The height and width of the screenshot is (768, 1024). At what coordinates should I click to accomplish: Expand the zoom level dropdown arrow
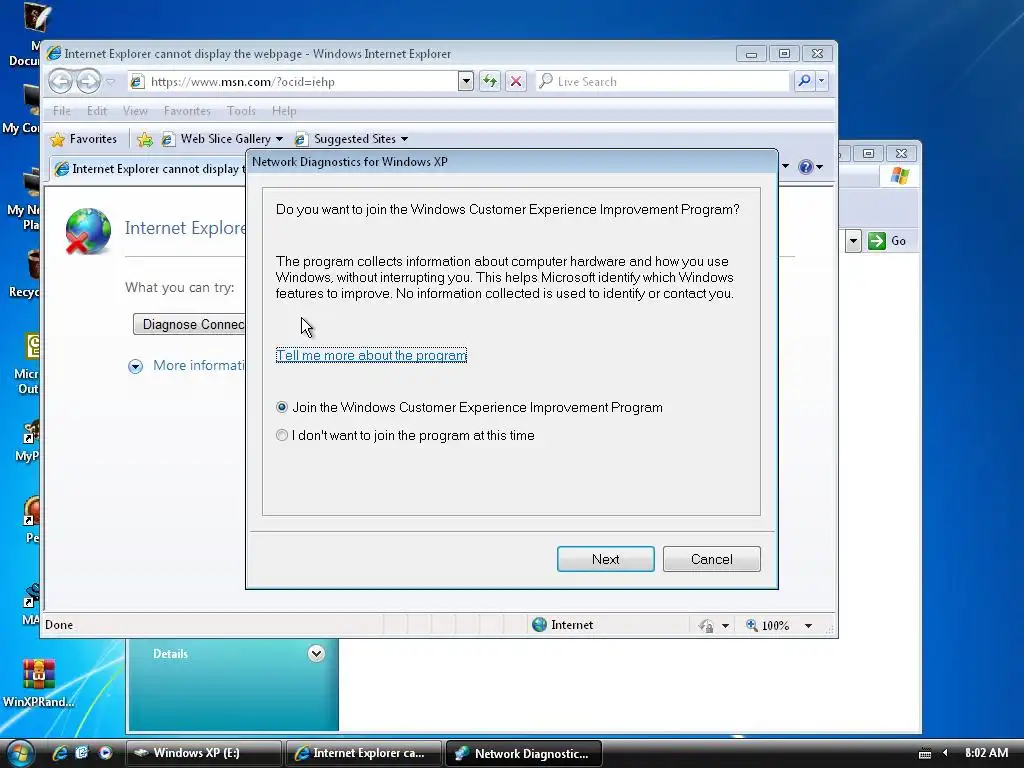(808, 626)
